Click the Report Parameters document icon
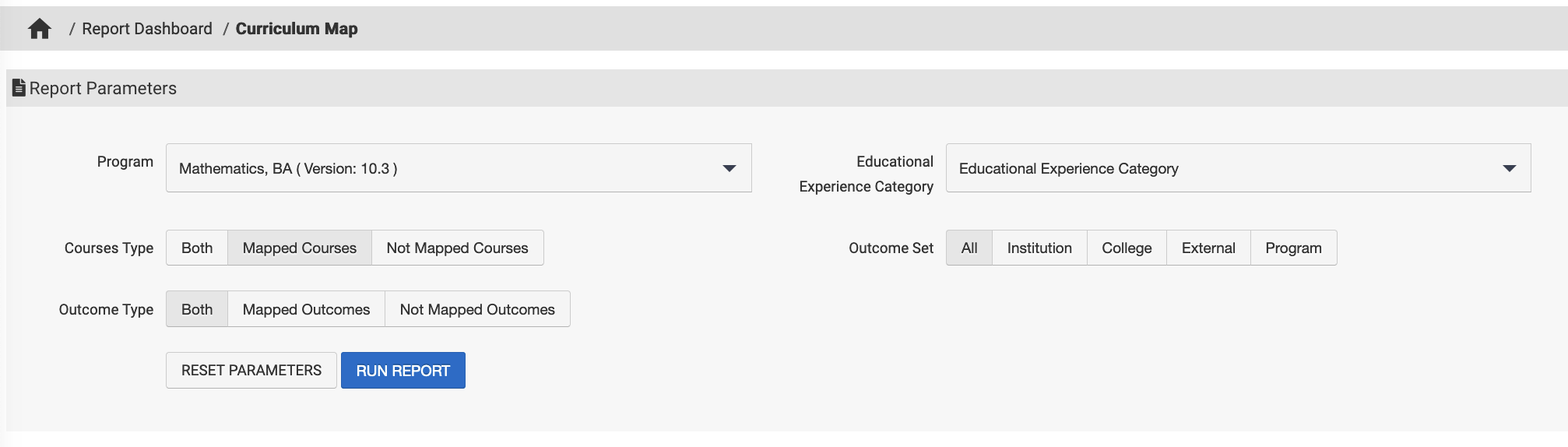Image resolution: width=1568 pixels, height=447 pixels. [19, 88]
